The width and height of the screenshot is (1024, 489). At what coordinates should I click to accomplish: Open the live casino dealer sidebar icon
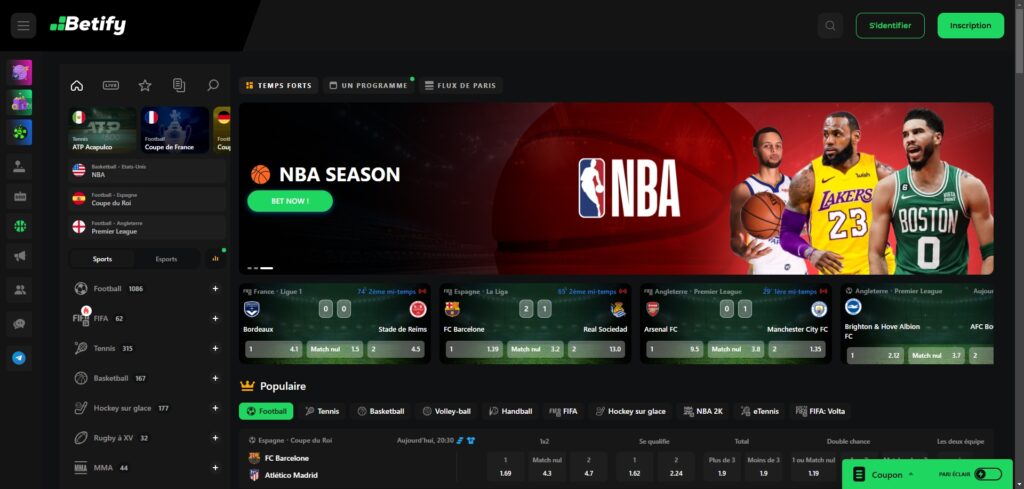(20, 166)
